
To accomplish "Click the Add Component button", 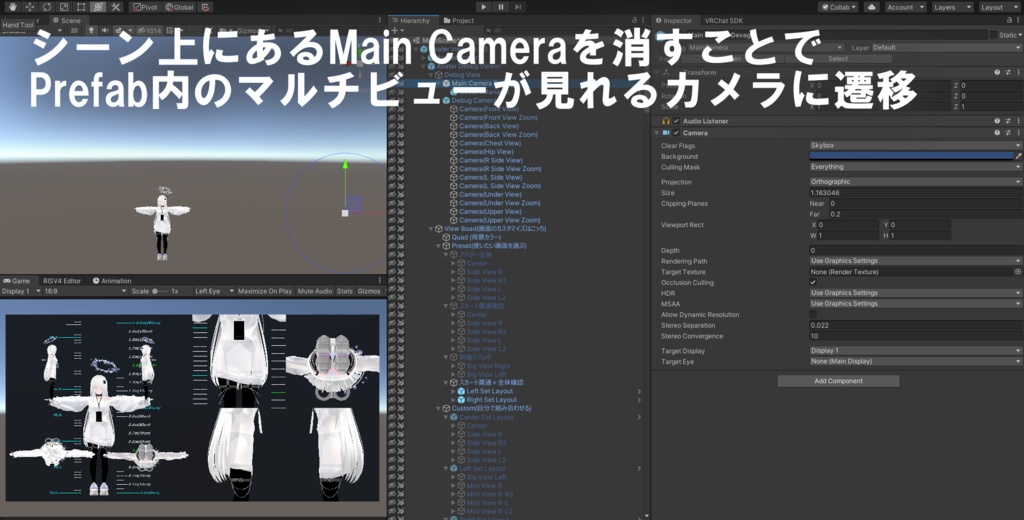I will click(x=838, y=381).
